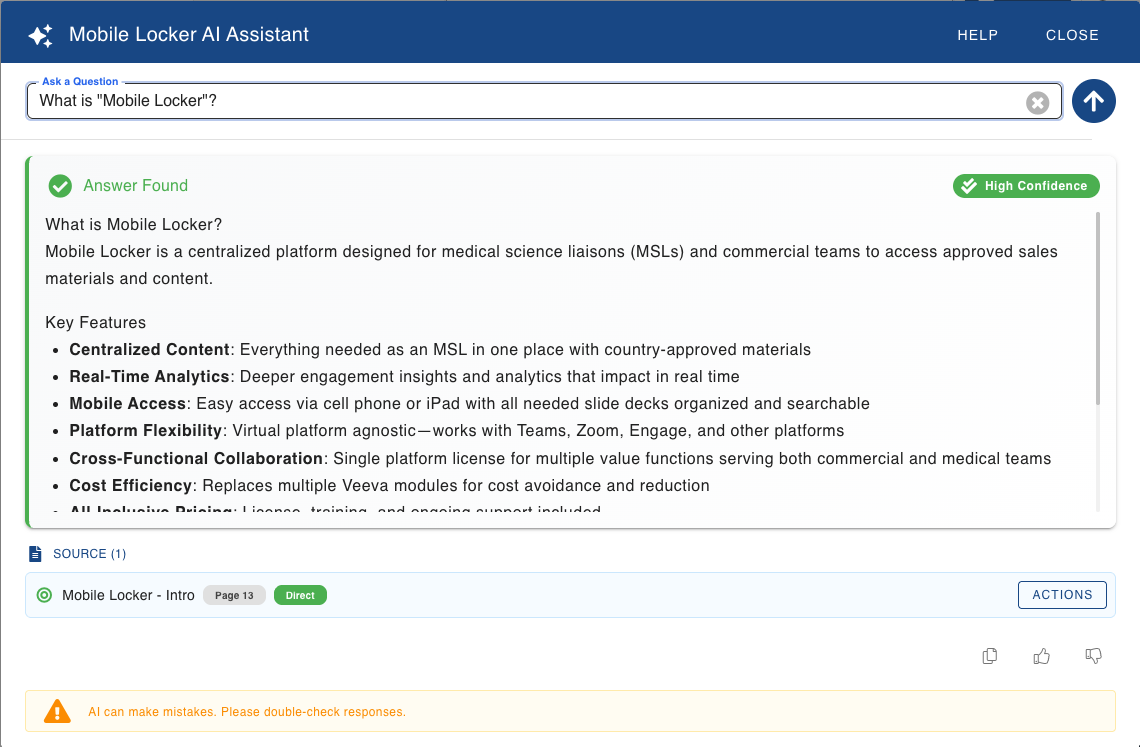The height and width of the screenshot is (747, 1140).
Task: Click the High Confidence badge
Action: tap(1026, 186)
